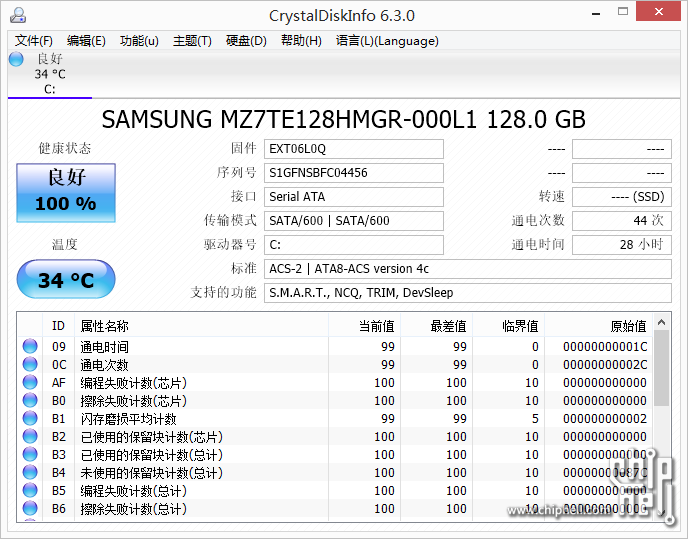Open the 语言(L)(Language) menu
The width and height of the screenshot is (688, 539).
[x=387, y=41]
